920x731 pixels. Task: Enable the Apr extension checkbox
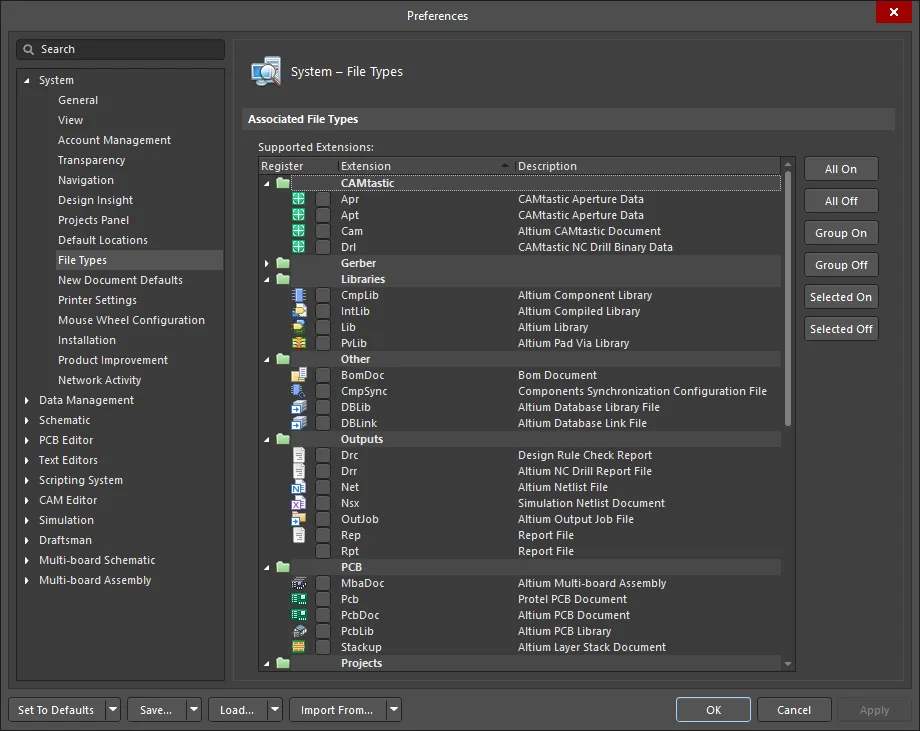coord(323,199)
